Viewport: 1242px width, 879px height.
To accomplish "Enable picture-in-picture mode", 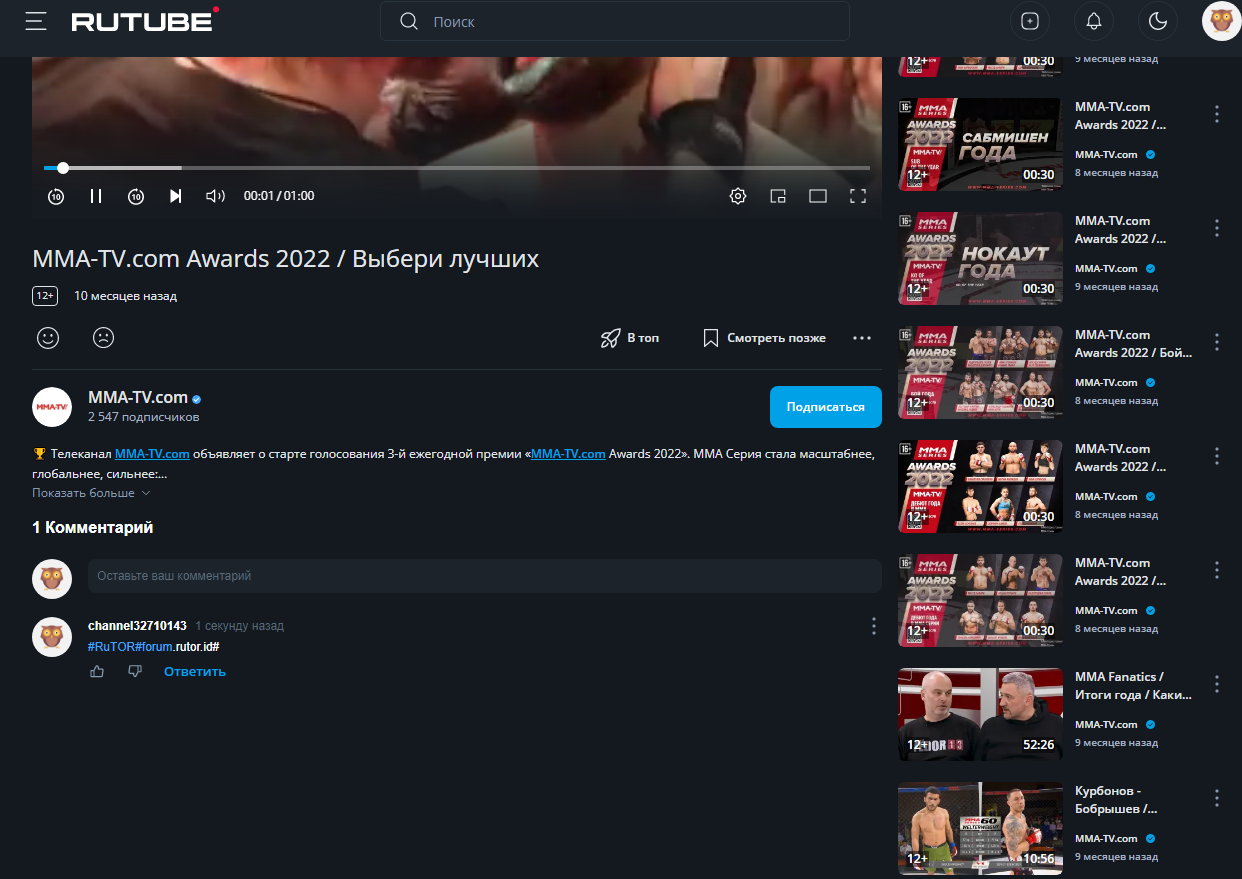I will (x=778, y=196).
